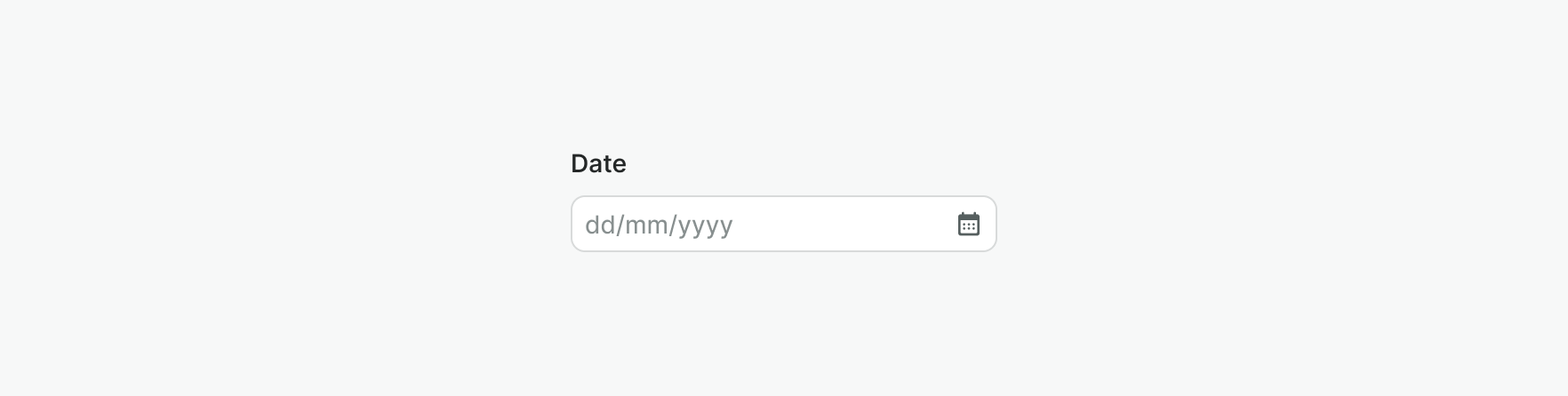Click the calendar icon in Date field
1568x396 pixels.
point(968,224)
